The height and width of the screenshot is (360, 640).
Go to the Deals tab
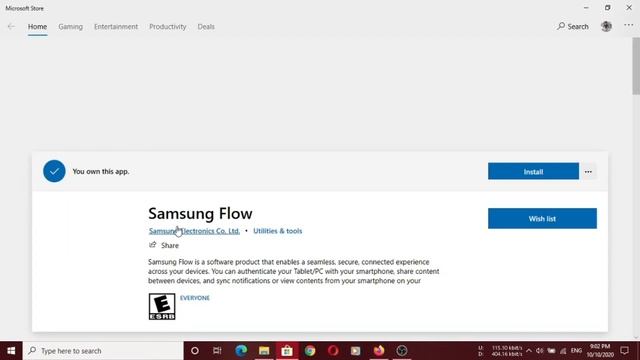tap(206, 27)
